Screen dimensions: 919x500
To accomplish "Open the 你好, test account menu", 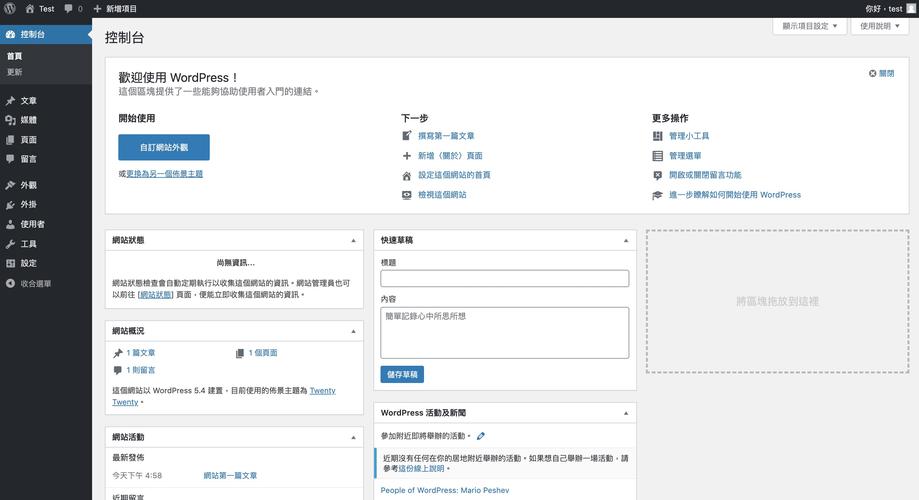I will [x=890, y=9].
